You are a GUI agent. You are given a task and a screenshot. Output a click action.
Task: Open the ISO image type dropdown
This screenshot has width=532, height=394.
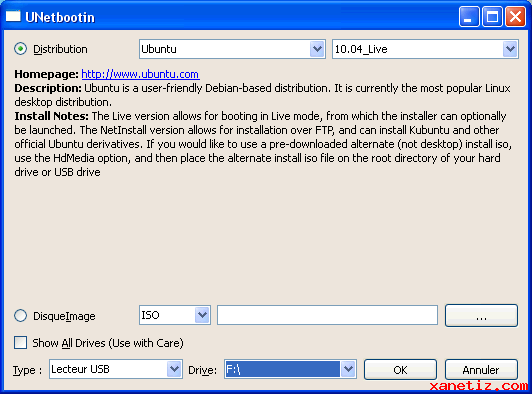[175, 315]
